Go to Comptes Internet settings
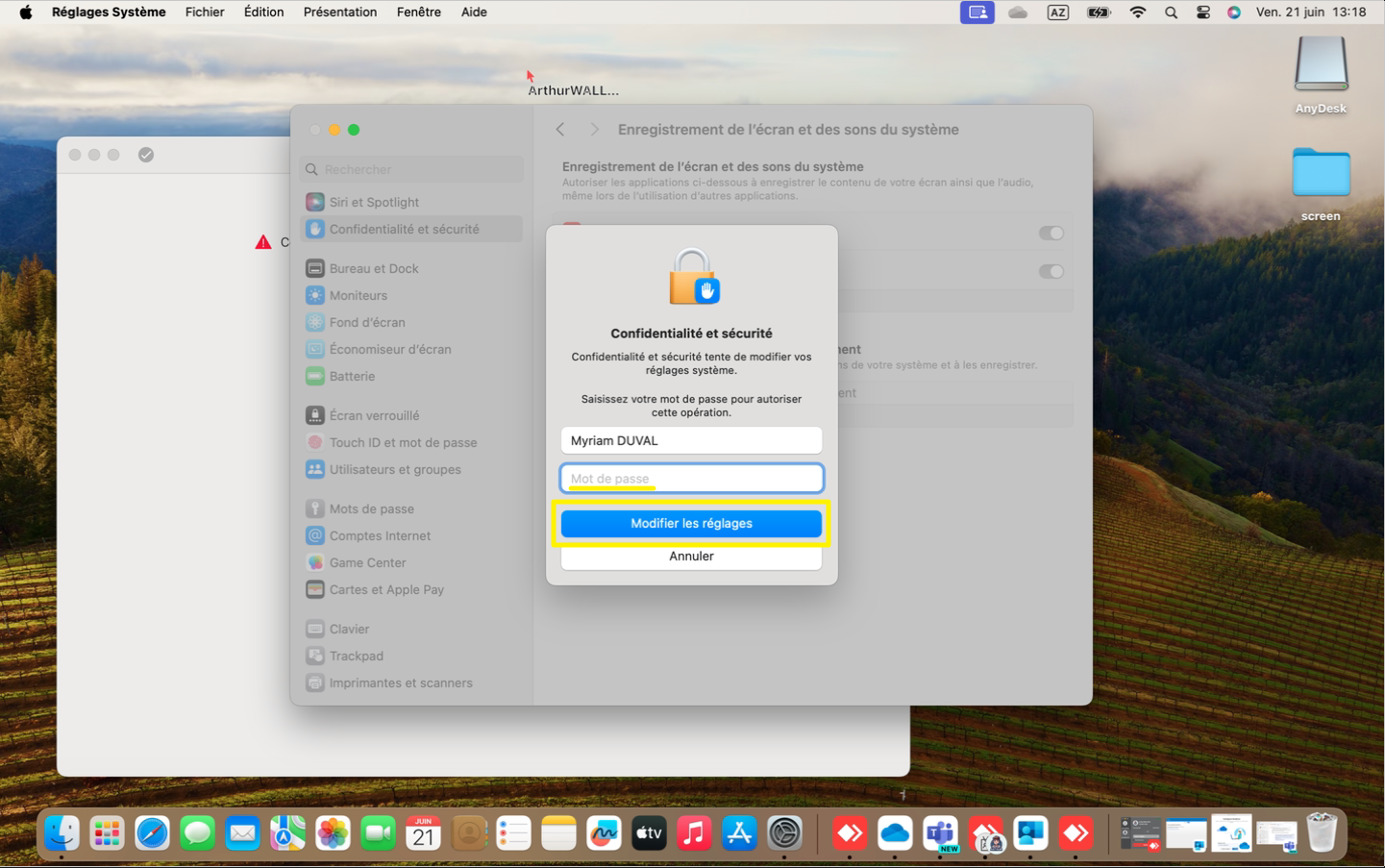 coord(412,535)
